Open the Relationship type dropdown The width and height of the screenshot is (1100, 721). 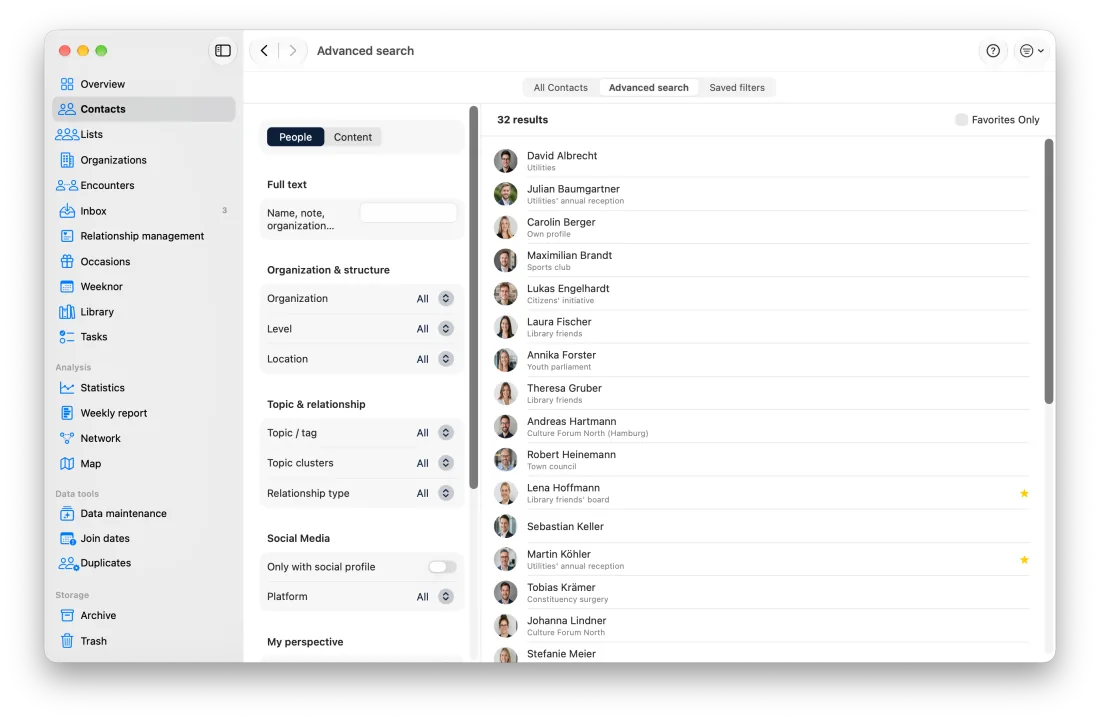[x=445, y=493]
